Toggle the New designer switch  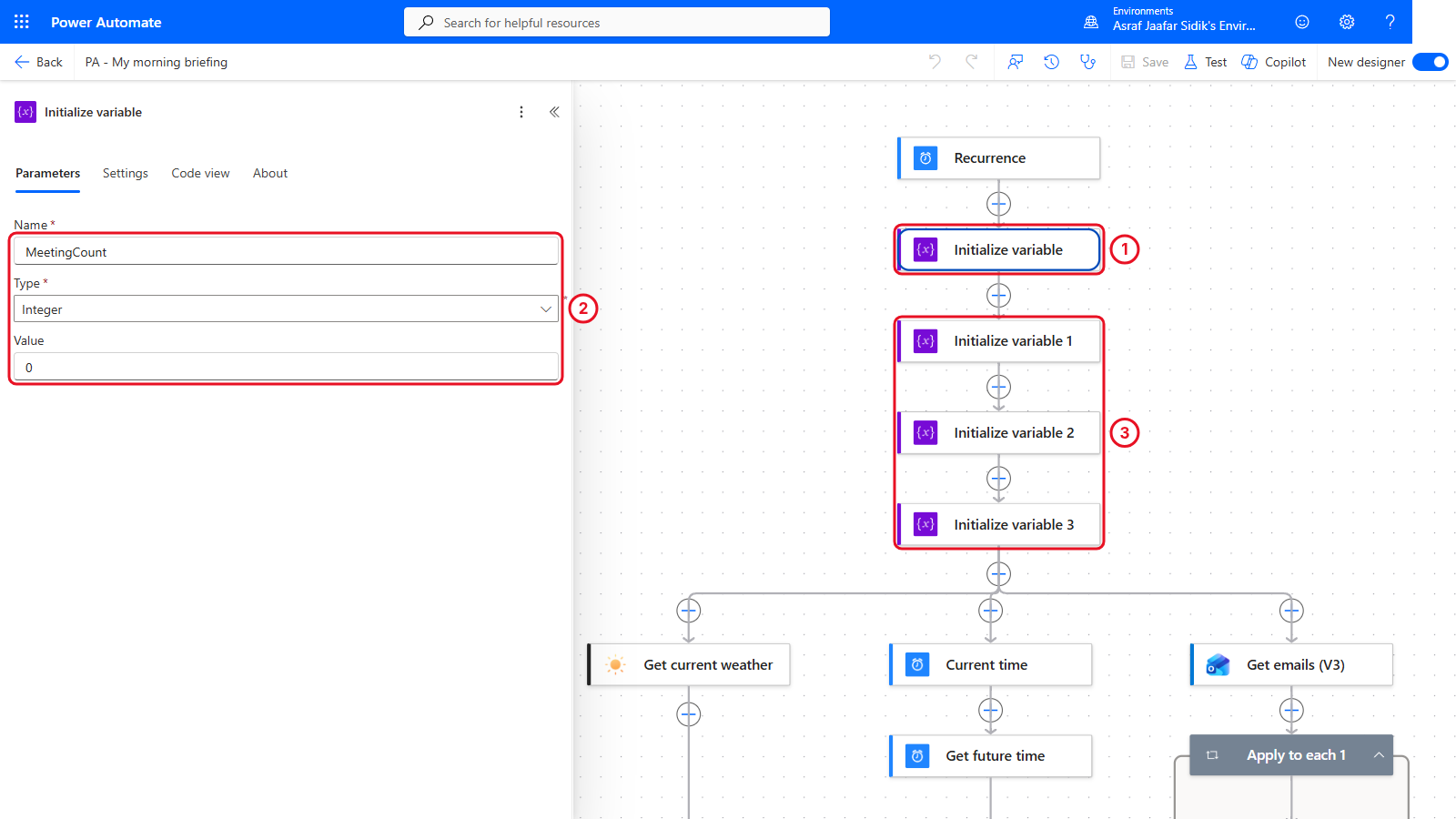coord(1431,62)
